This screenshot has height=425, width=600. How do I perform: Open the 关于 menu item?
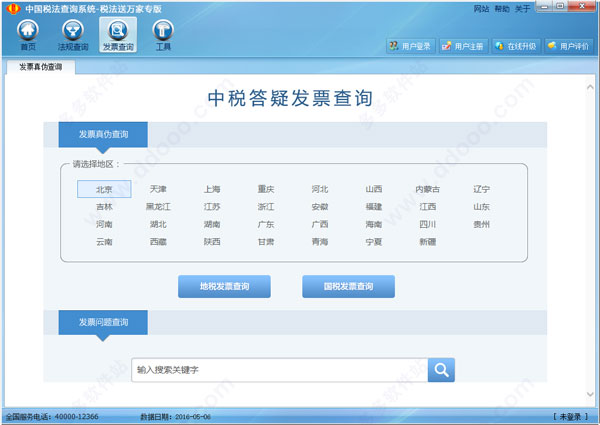tap(522, 8)
